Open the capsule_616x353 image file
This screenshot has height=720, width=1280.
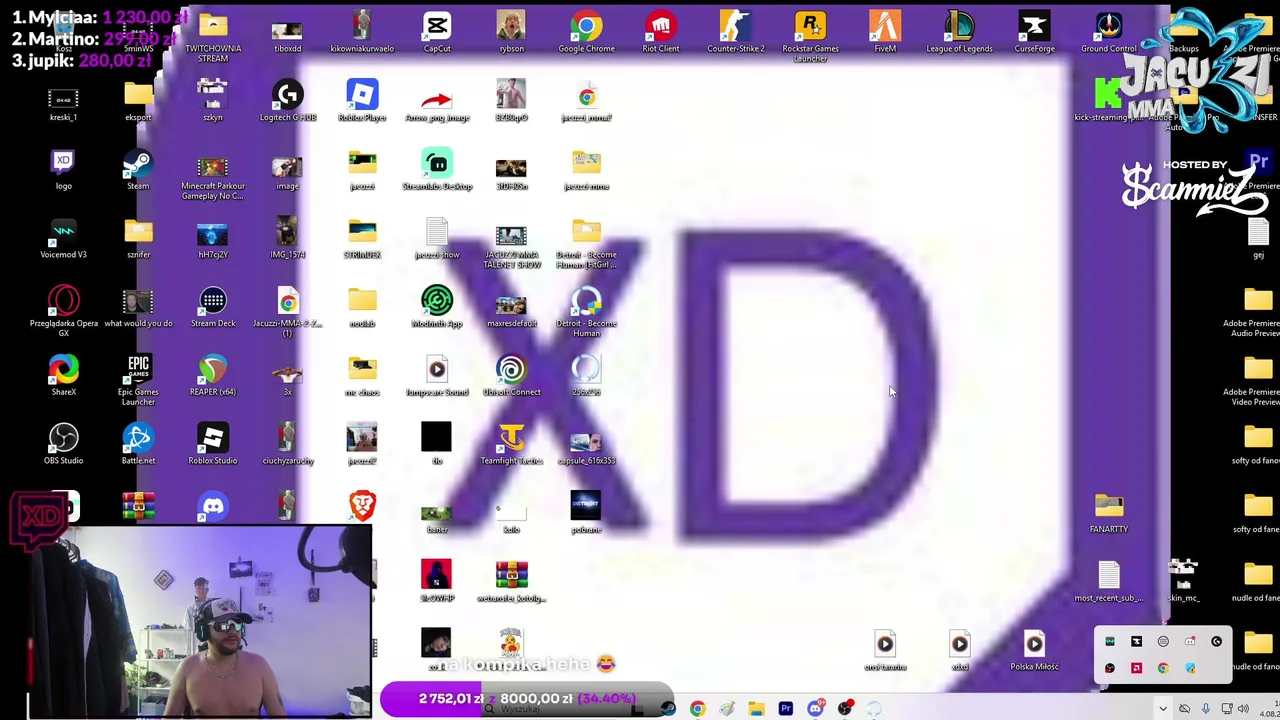point(586,445)
